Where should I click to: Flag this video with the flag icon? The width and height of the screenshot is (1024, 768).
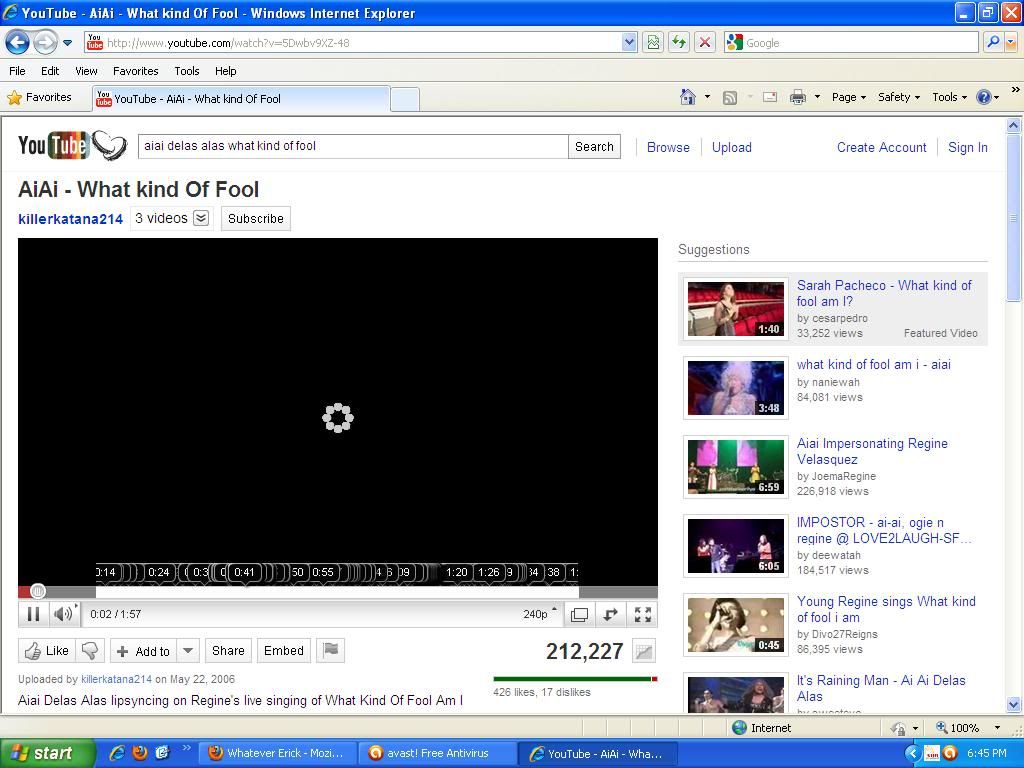pos(330,650)
